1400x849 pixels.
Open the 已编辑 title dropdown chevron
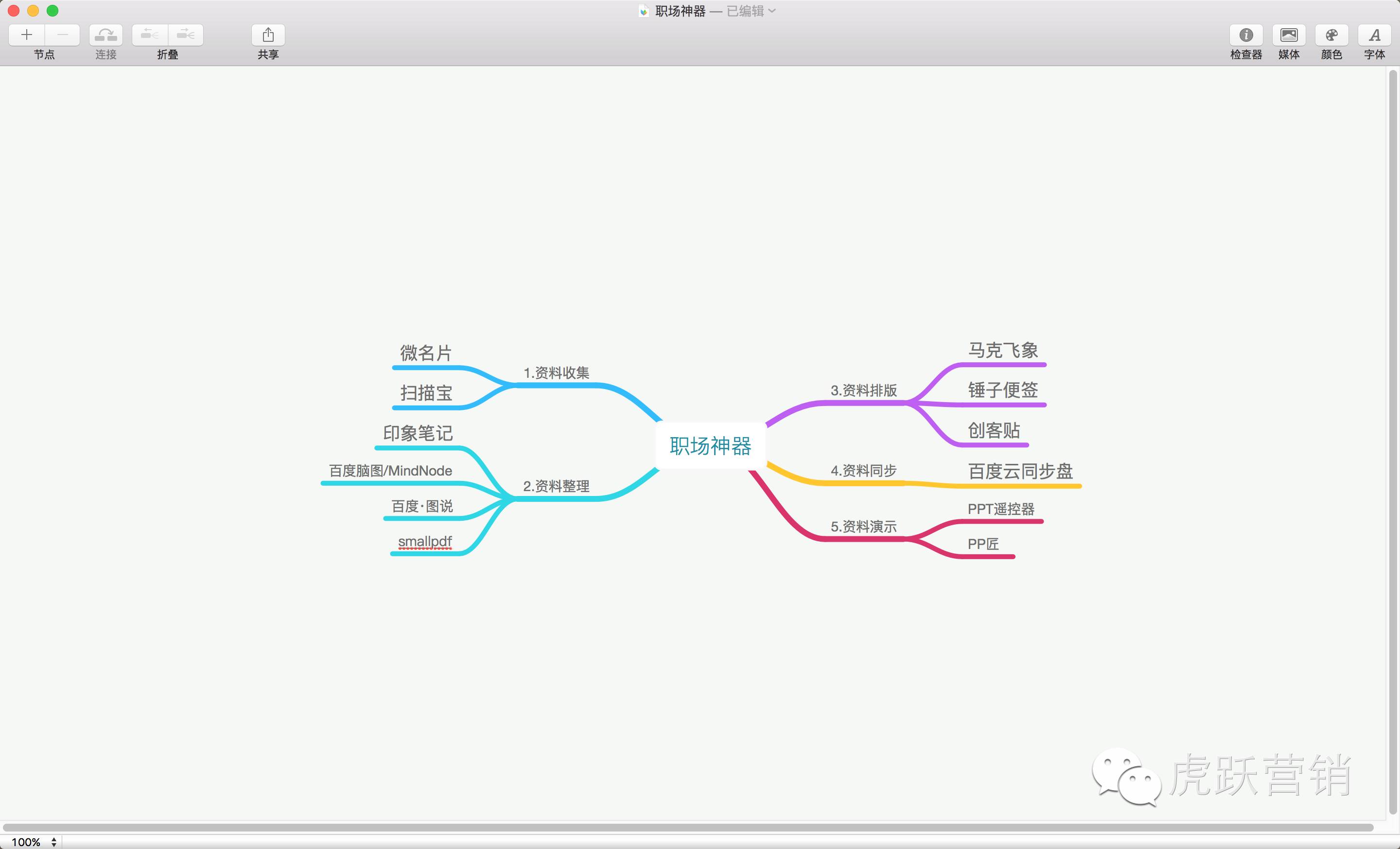(x=771, y=11)
